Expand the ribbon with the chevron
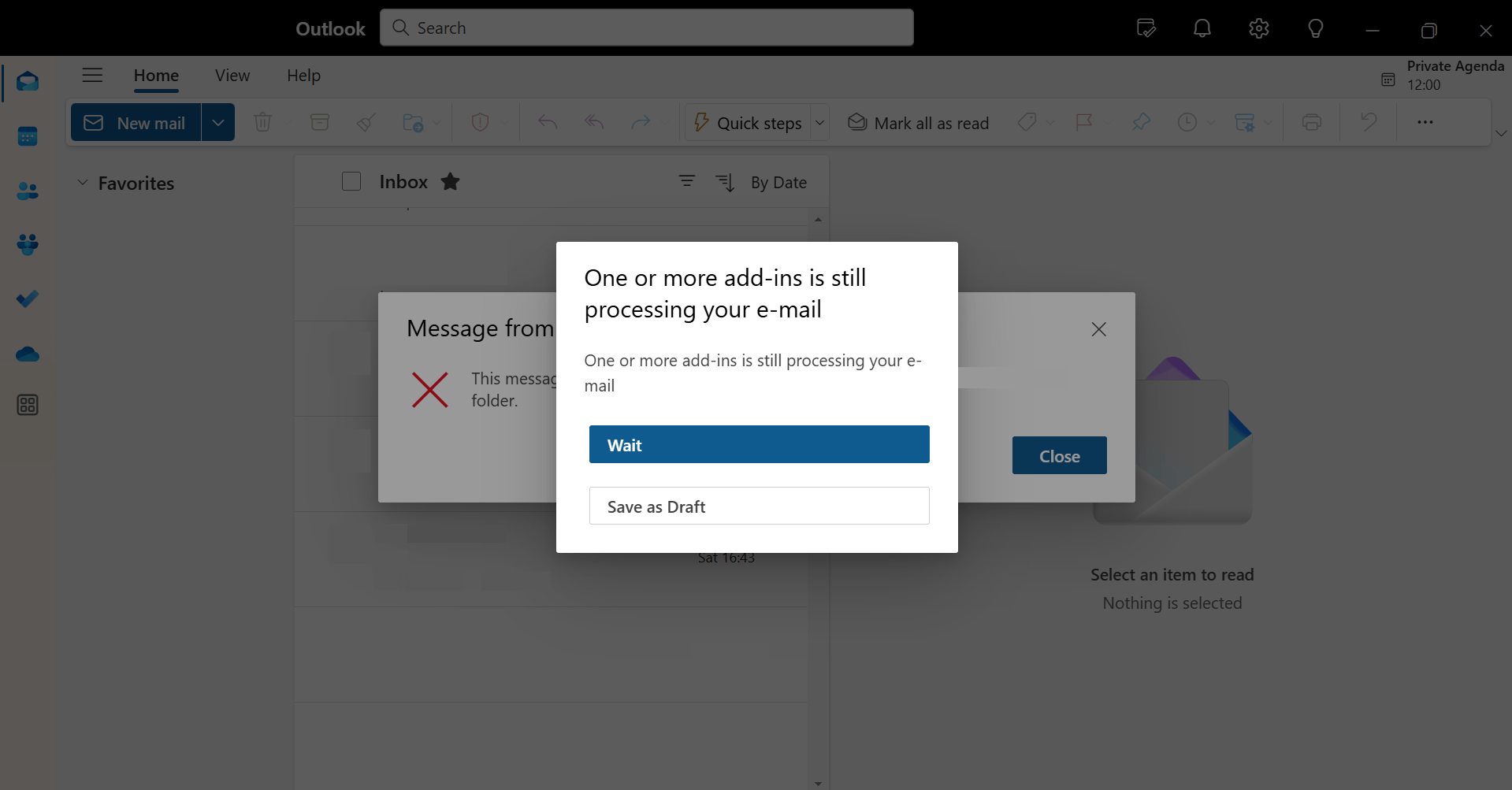The width and height of the screenshot is (1512, 790). pyautogui.click(x=1501, y=133)
